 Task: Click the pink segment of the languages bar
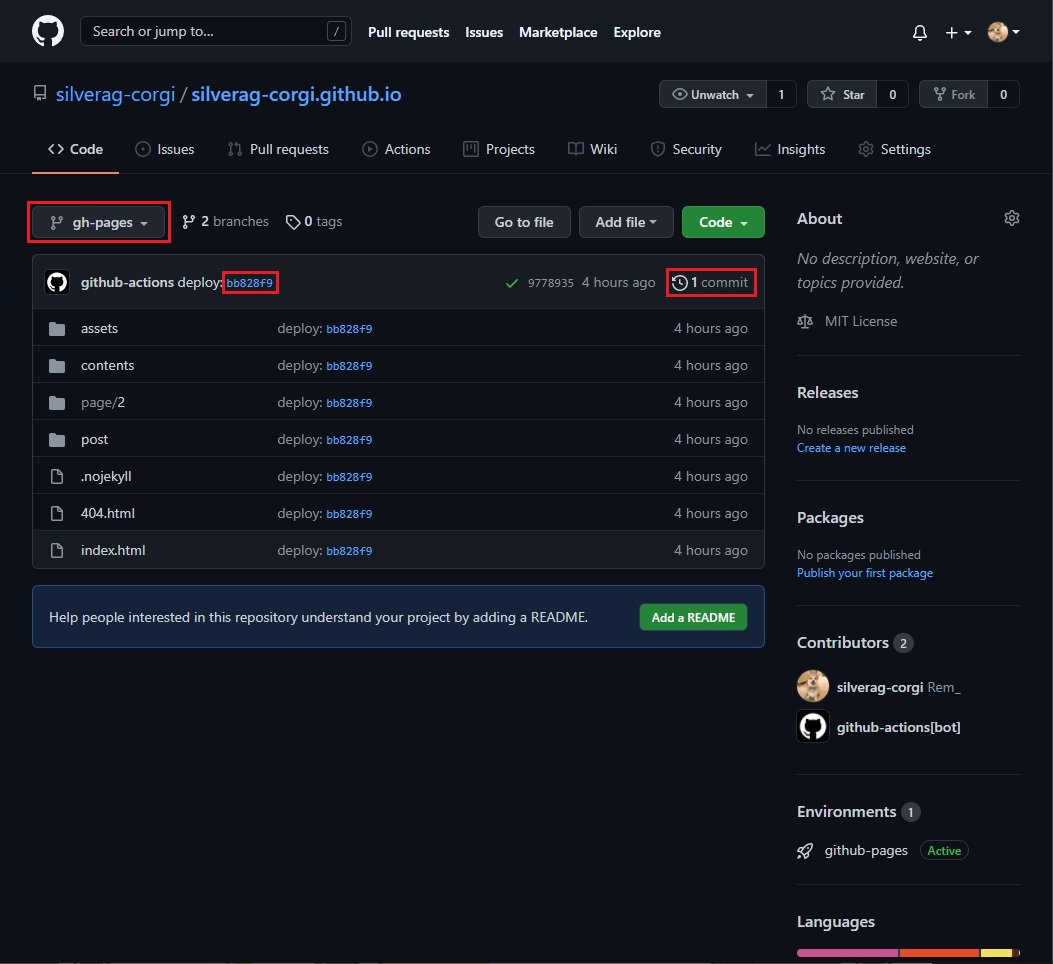tap(848, 953)
